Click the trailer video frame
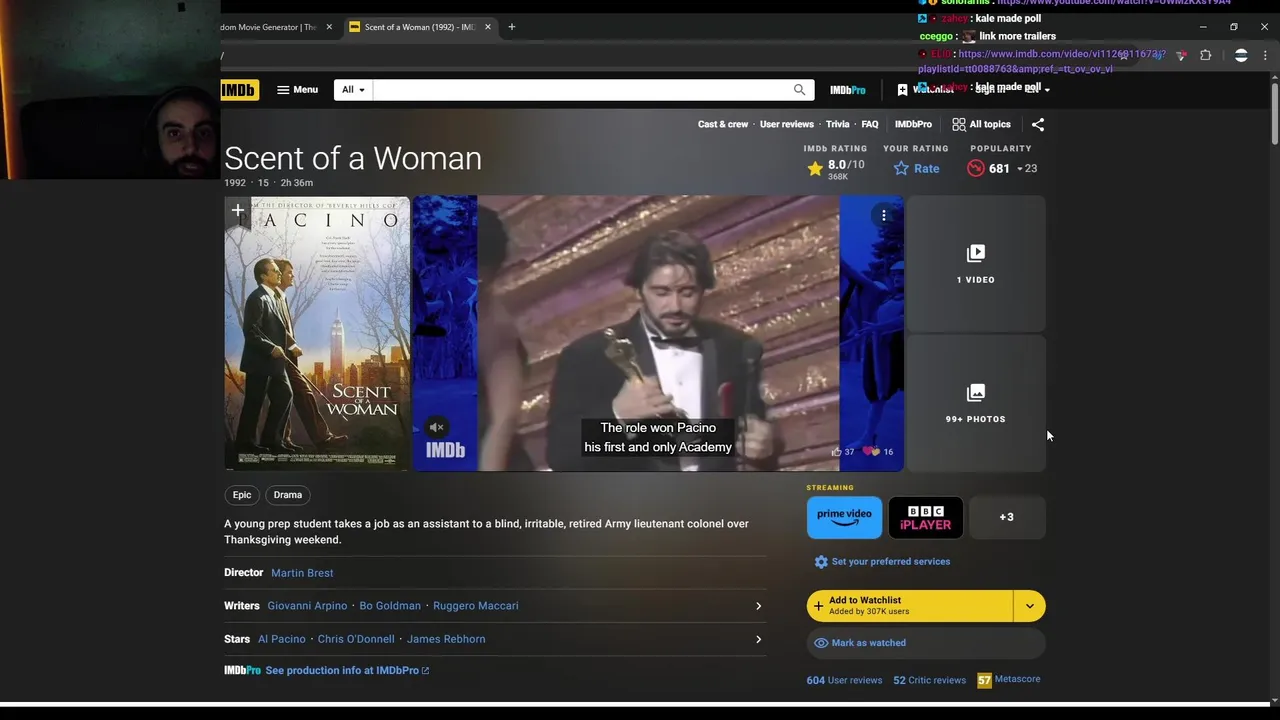The height and width of the screenshot is (720, 1280). click(x=658, y=333)
